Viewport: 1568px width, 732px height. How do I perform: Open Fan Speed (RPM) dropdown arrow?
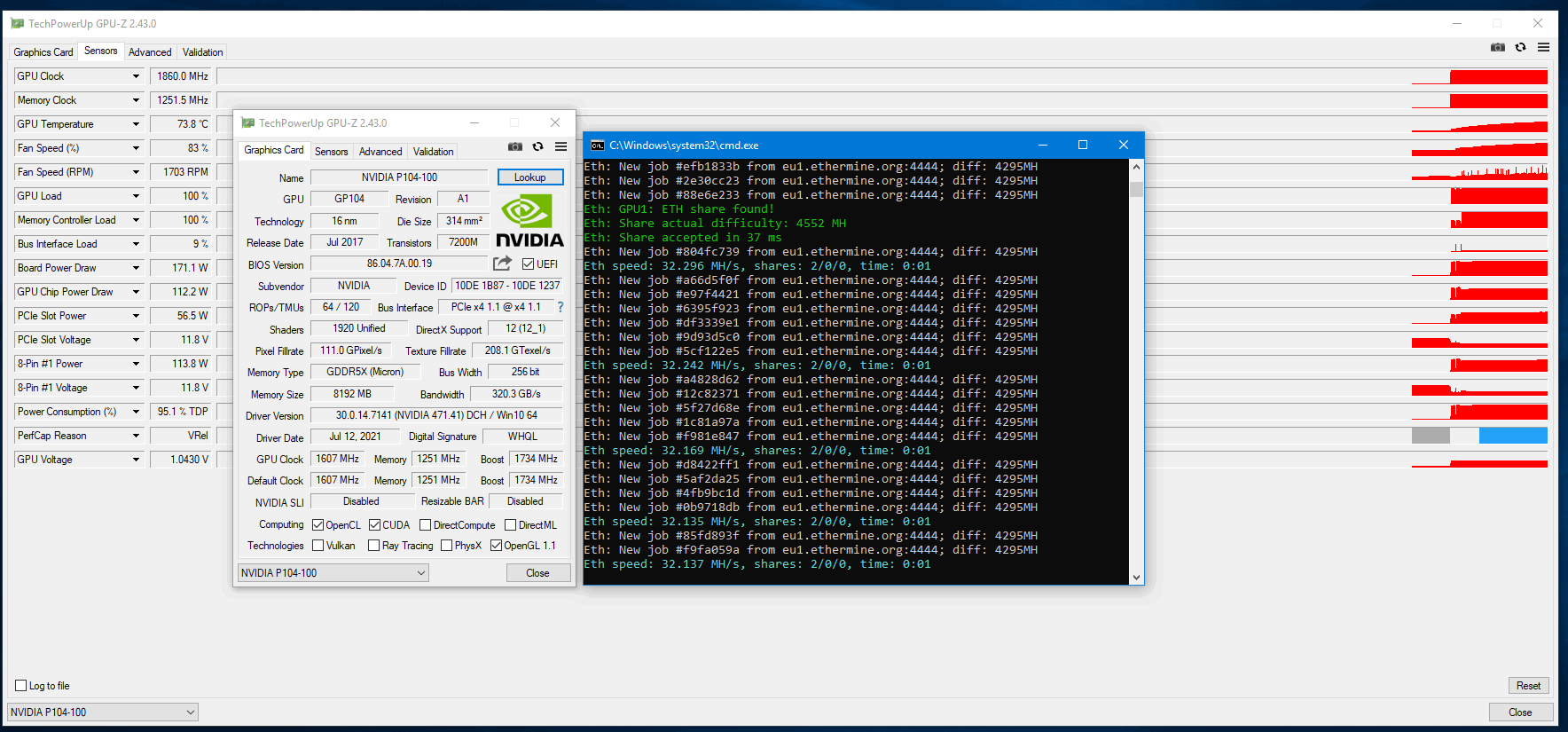click(x=136, y=172)
